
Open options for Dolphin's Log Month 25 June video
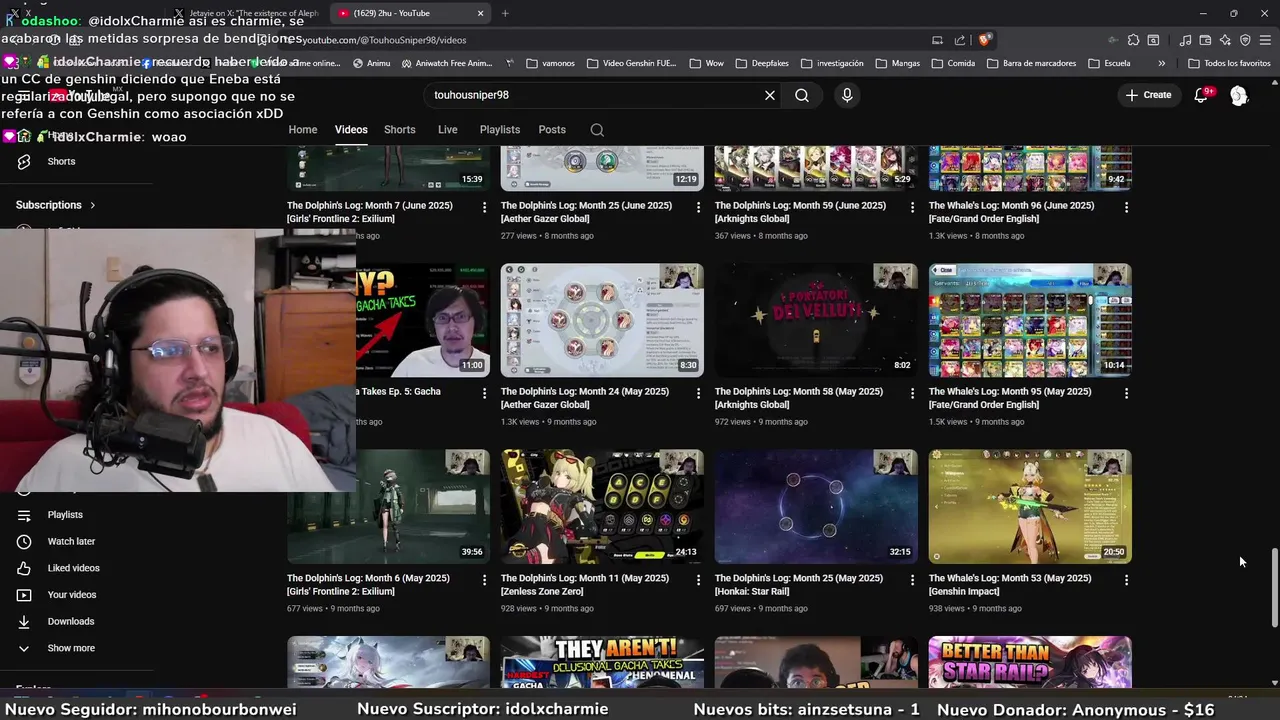click(x=699, y=207)
